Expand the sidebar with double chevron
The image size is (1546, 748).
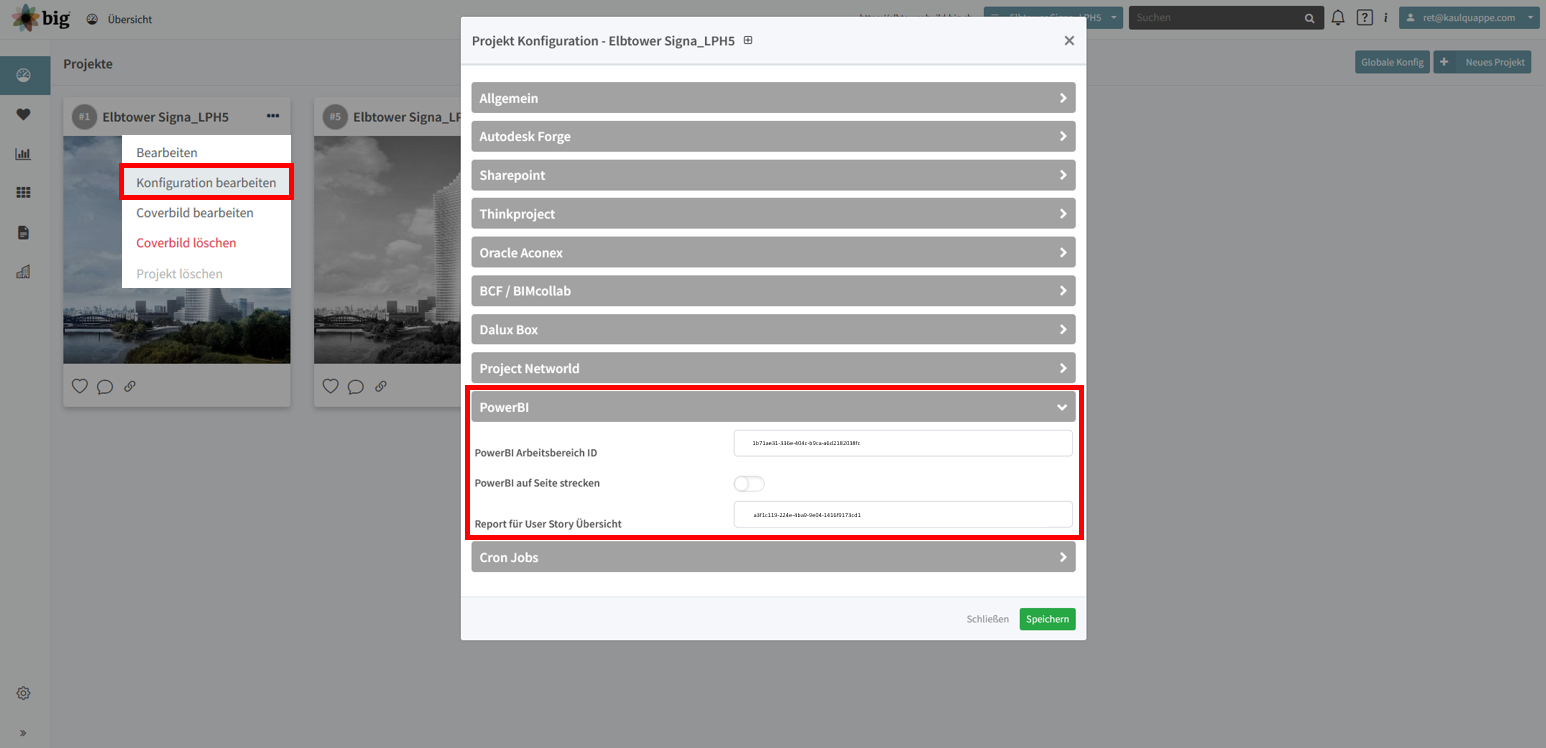point(24,733)
